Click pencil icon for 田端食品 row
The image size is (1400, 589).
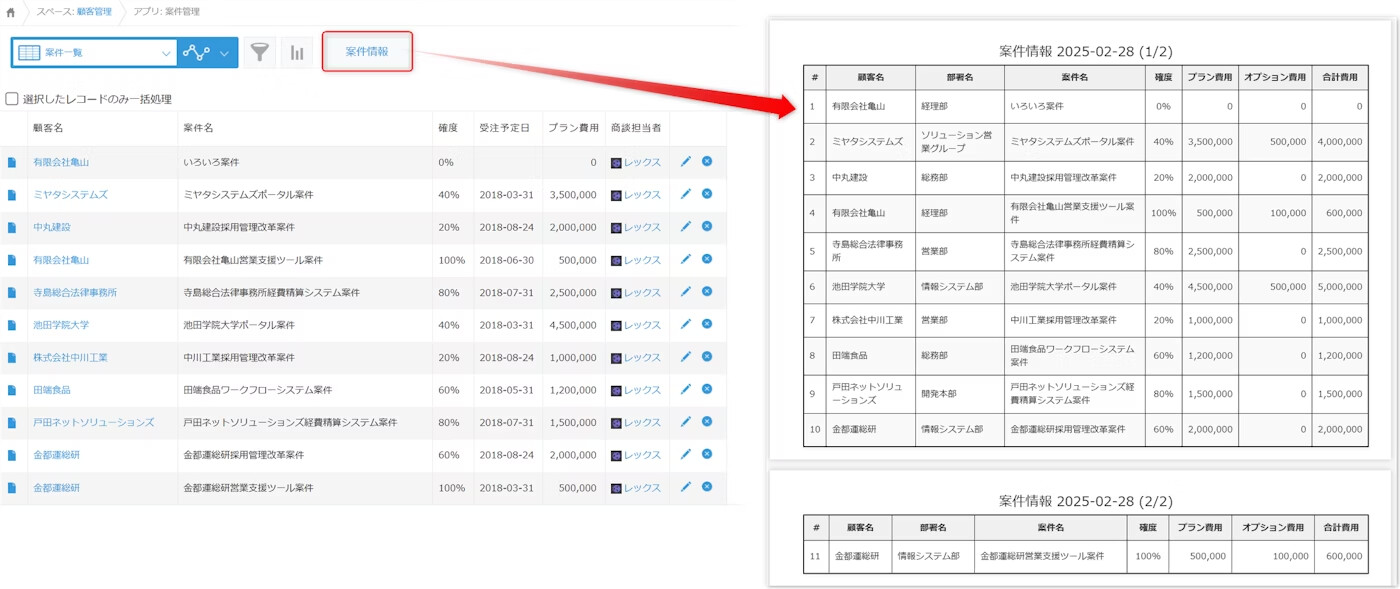coord(685,389)
